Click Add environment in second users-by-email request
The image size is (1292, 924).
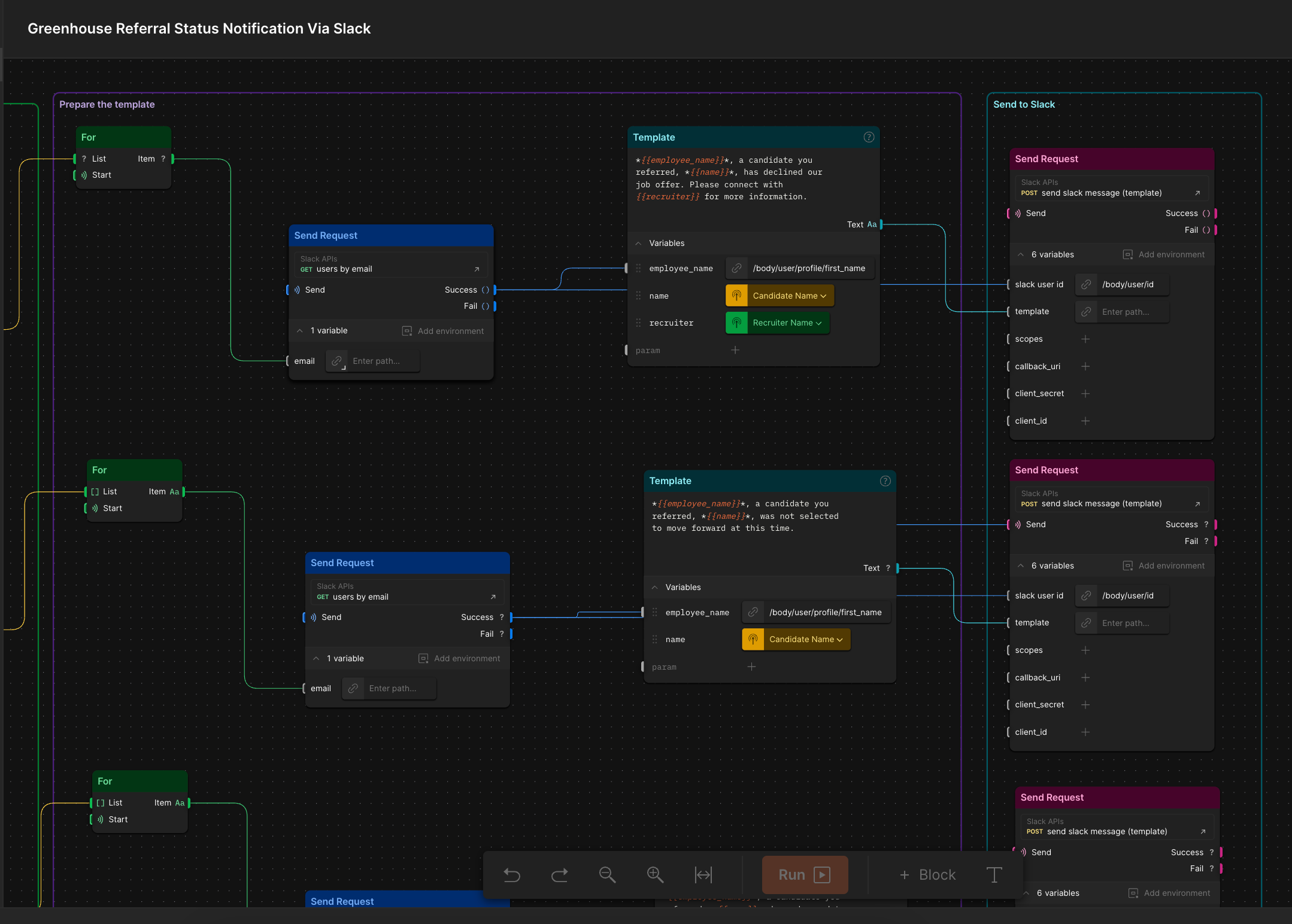(459, 658)
